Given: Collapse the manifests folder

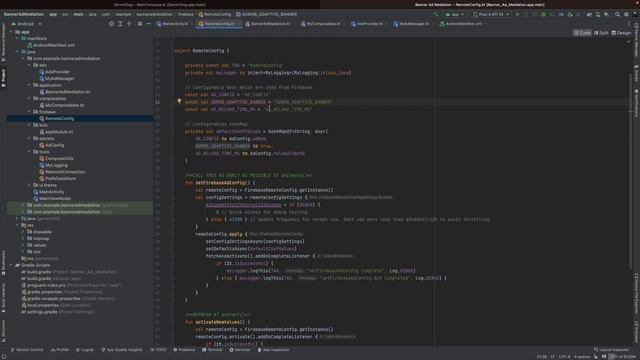Looking at the screenshot, I should tap(17, 38).
